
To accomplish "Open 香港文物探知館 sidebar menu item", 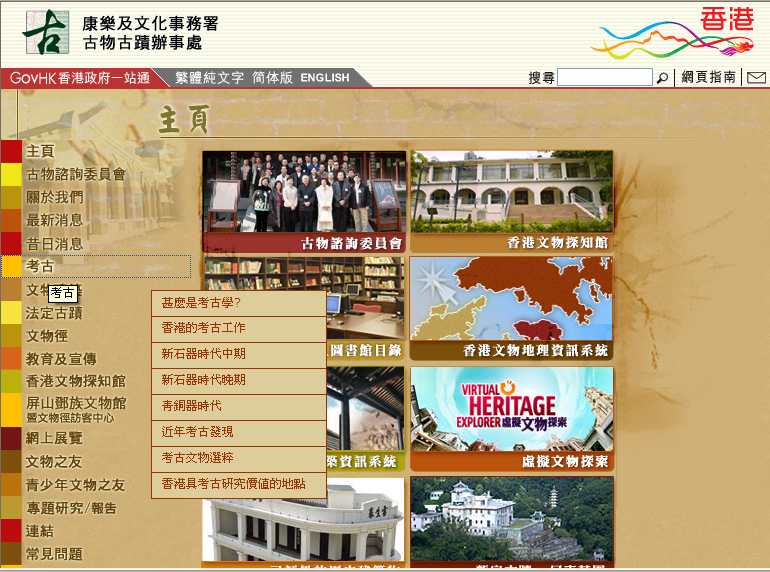I will pyautogui.click(x=76, y=381).
